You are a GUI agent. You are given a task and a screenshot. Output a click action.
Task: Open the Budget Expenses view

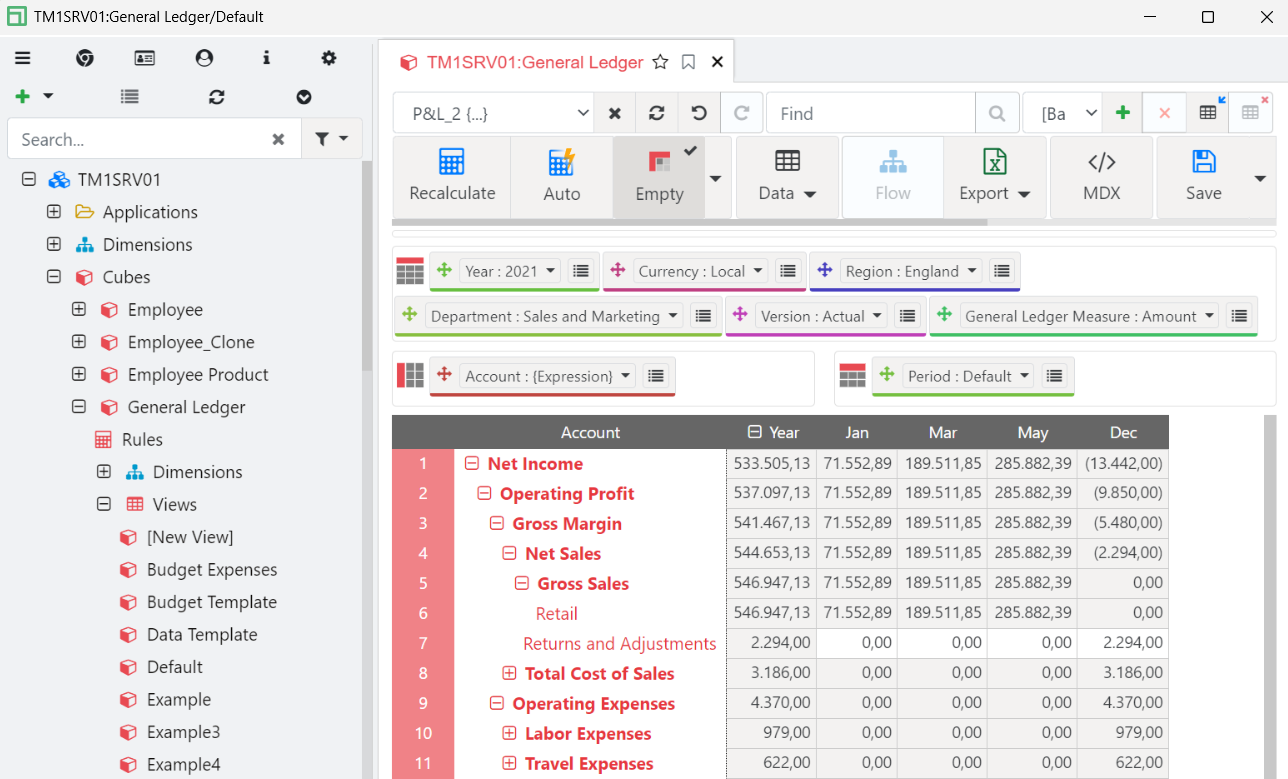212,570
